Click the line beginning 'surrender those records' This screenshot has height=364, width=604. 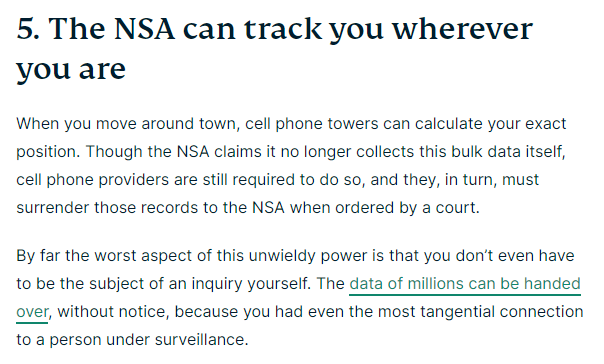(248, 208)
